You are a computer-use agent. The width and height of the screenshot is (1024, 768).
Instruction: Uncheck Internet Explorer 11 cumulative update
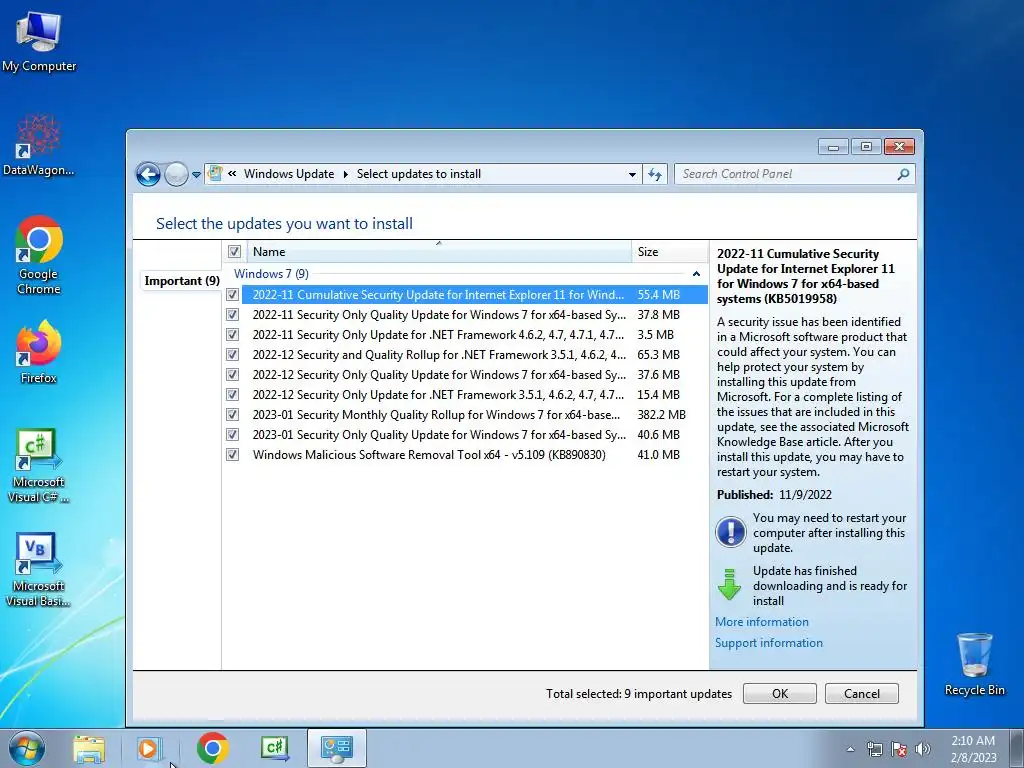tap(232, 295)
